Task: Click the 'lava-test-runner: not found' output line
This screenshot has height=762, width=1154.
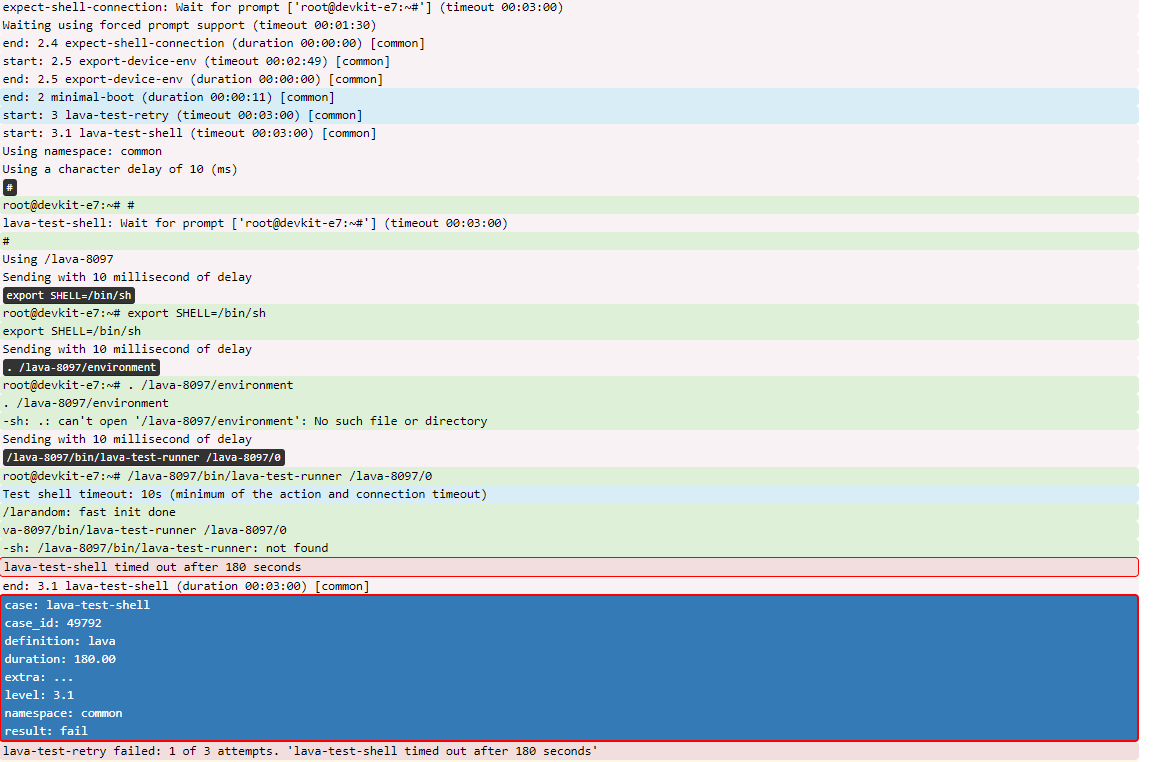Action: pos(570,548)
